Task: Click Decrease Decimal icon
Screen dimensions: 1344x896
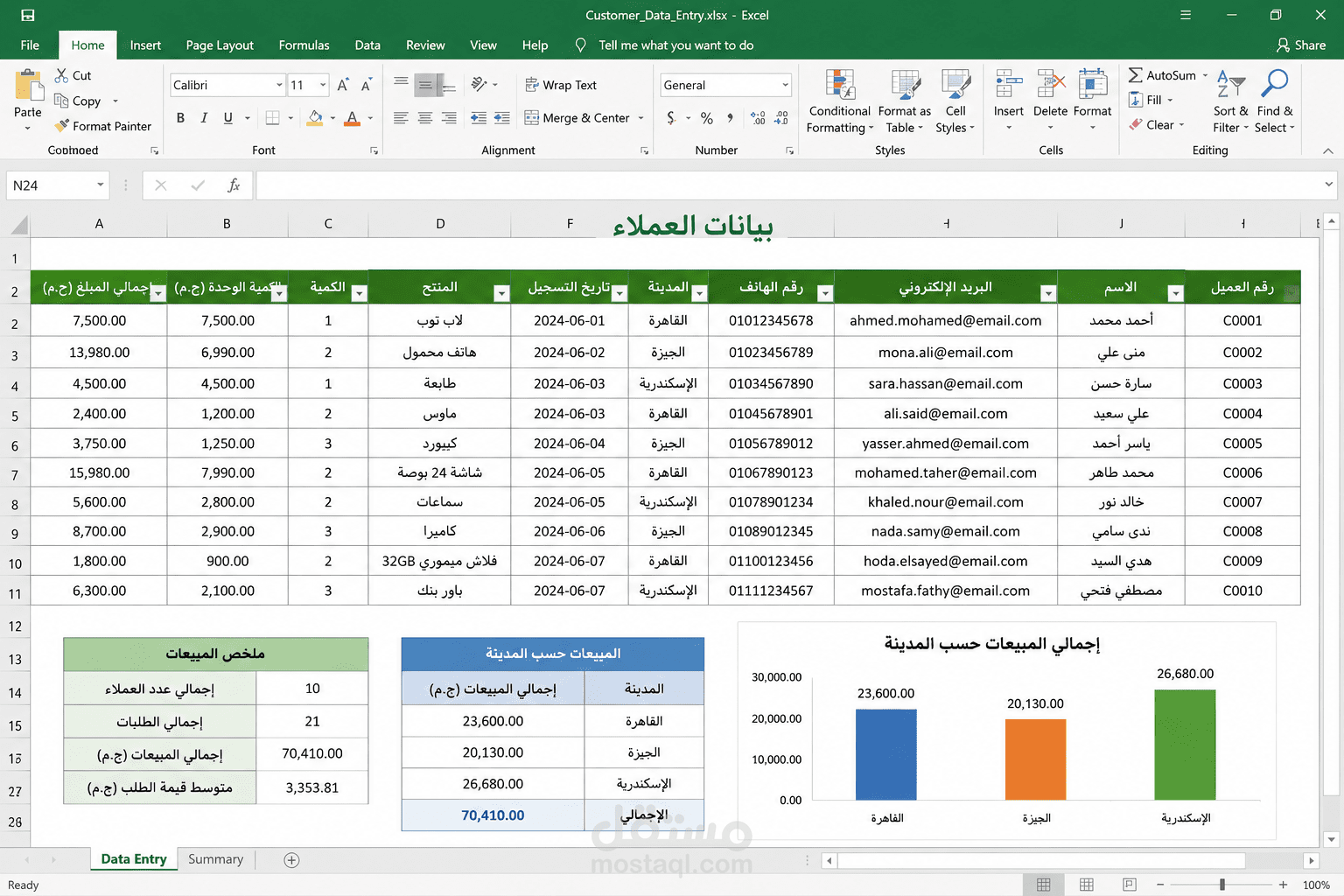Action: tap(781, 118)
